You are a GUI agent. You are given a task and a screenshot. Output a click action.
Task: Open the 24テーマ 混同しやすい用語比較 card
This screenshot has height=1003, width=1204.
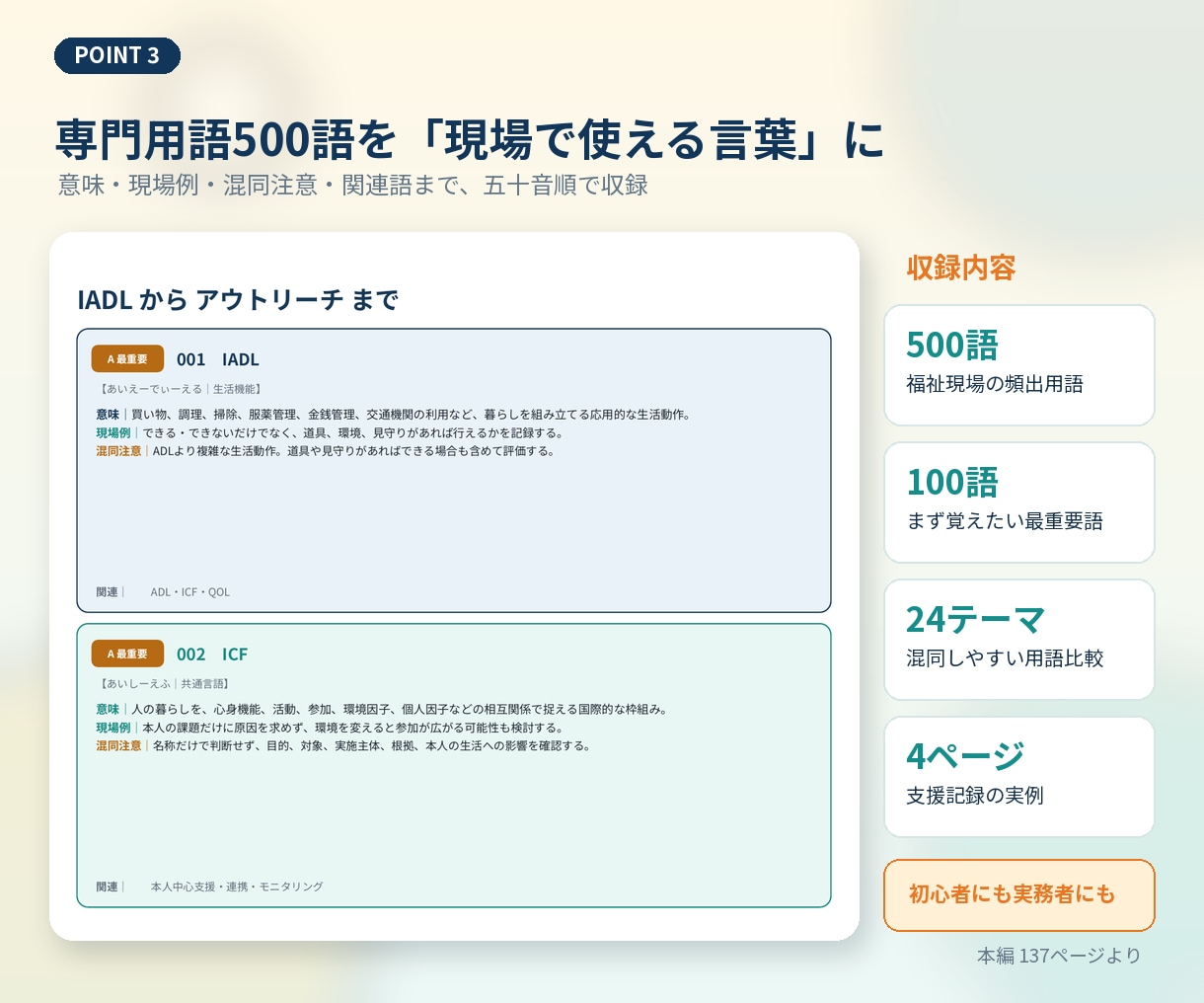pos(1019,640)
